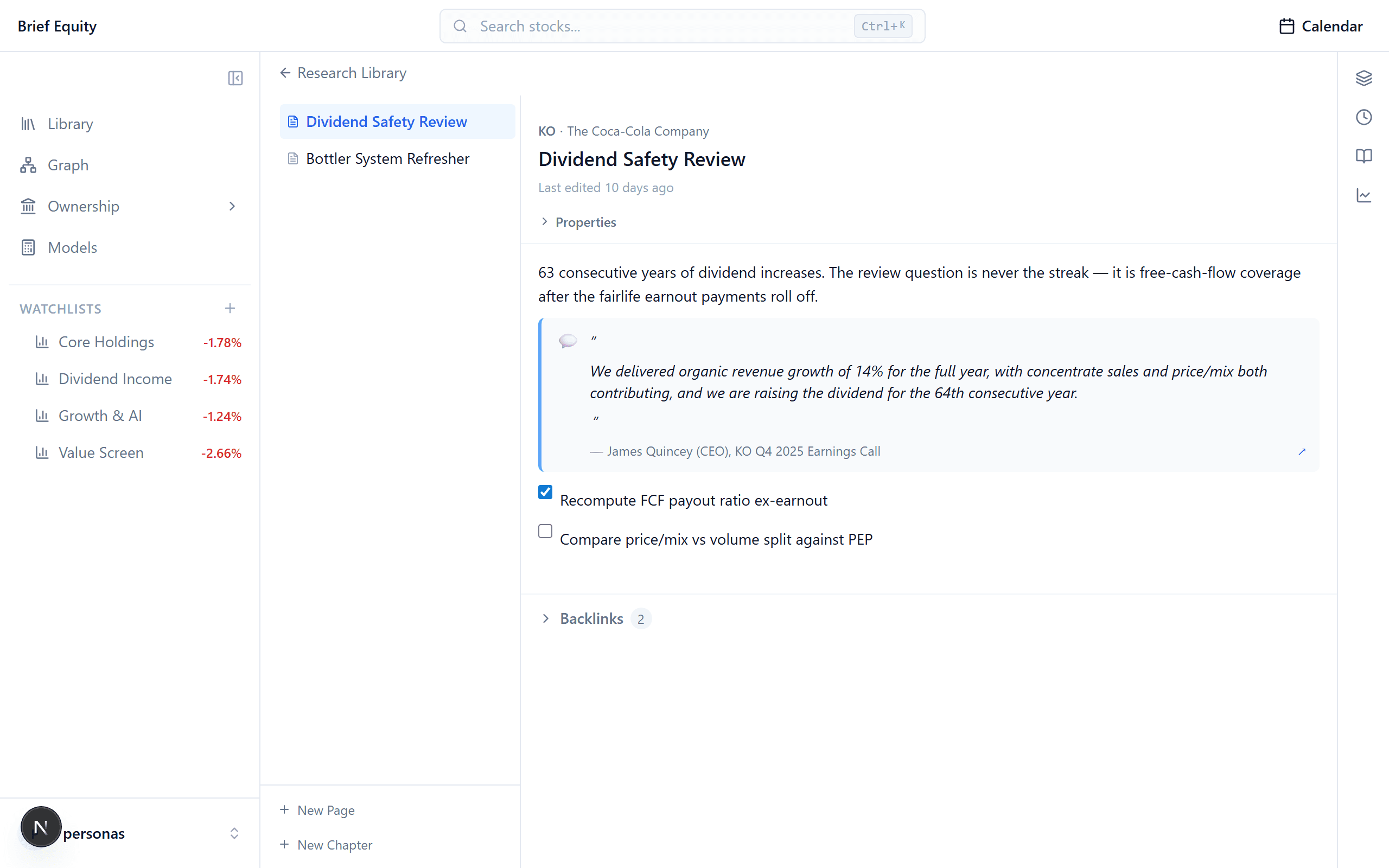Viewport: 1389px width, 868px height.
Task: Select Dividend Safety Review page
Action: tap(397, 122)
